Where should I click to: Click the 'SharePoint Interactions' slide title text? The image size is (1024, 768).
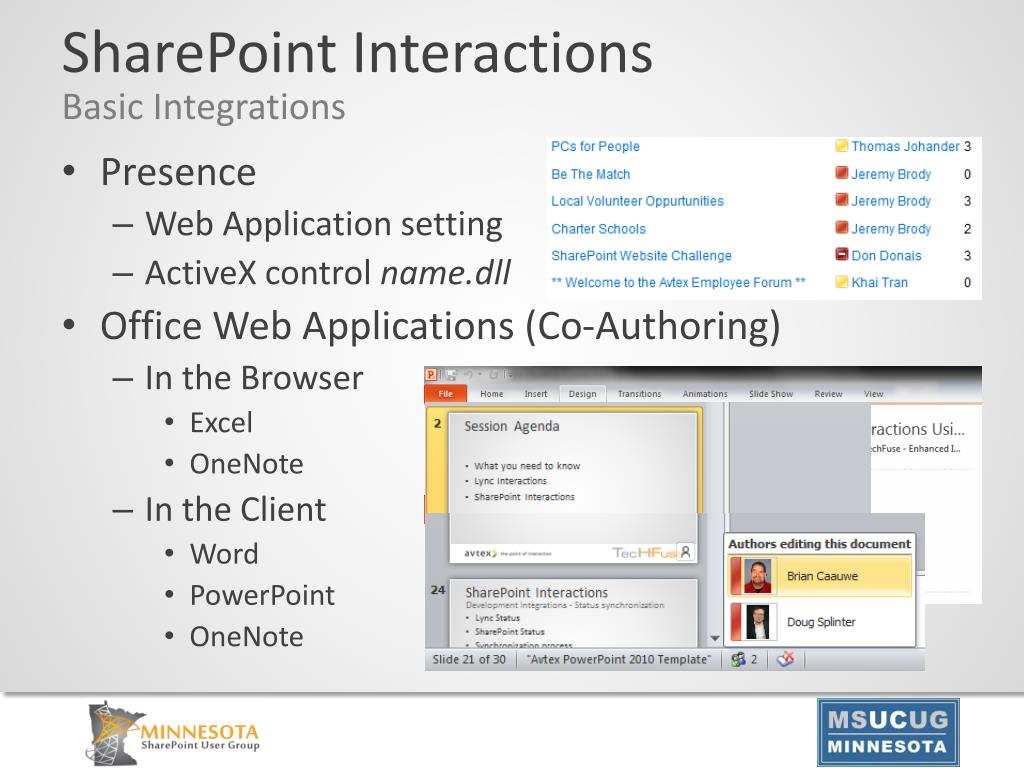point(357,52)
